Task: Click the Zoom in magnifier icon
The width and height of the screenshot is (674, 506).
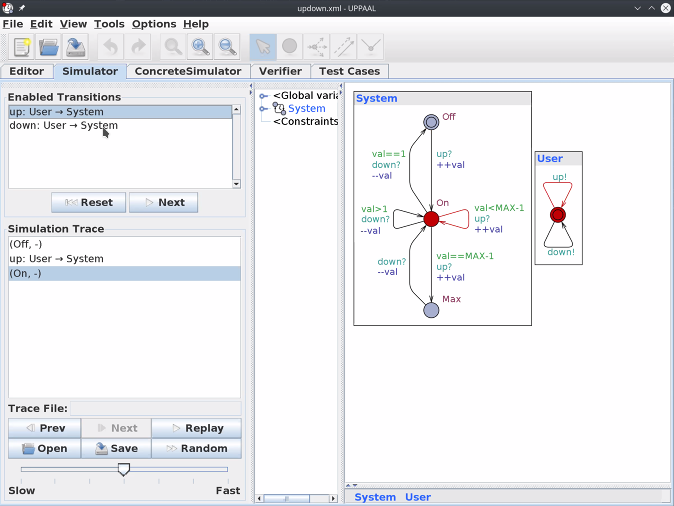Action: (x=200, y=46)
